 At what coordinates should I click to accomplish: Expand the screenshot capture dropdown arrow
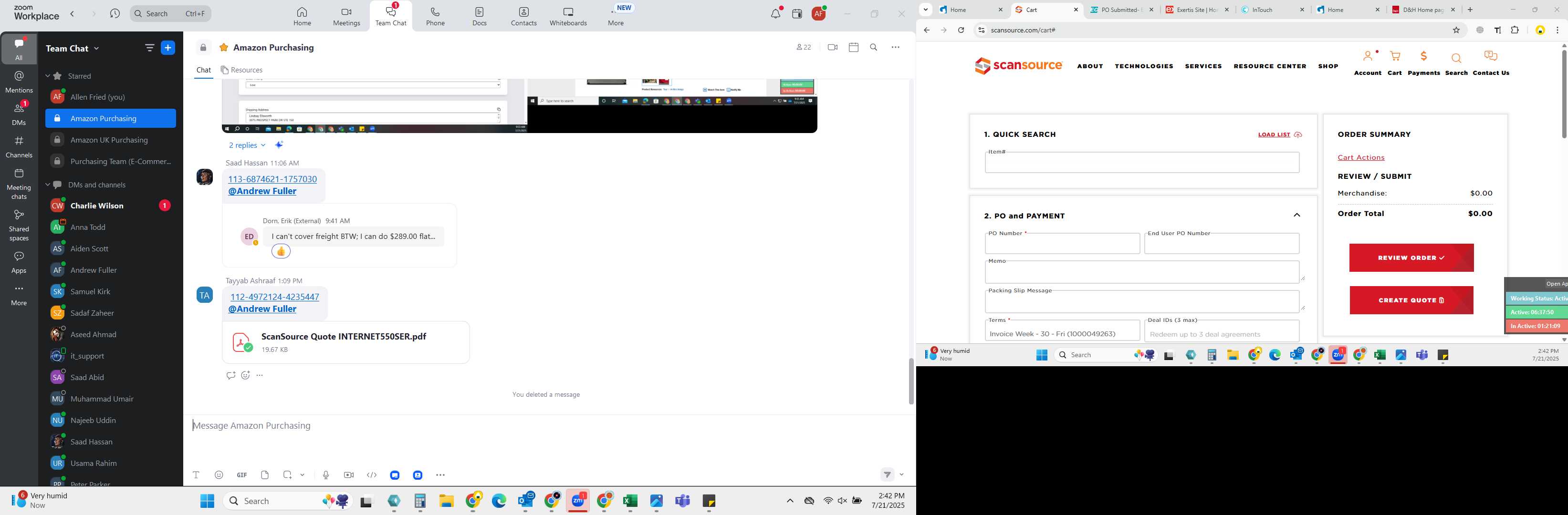303,475
